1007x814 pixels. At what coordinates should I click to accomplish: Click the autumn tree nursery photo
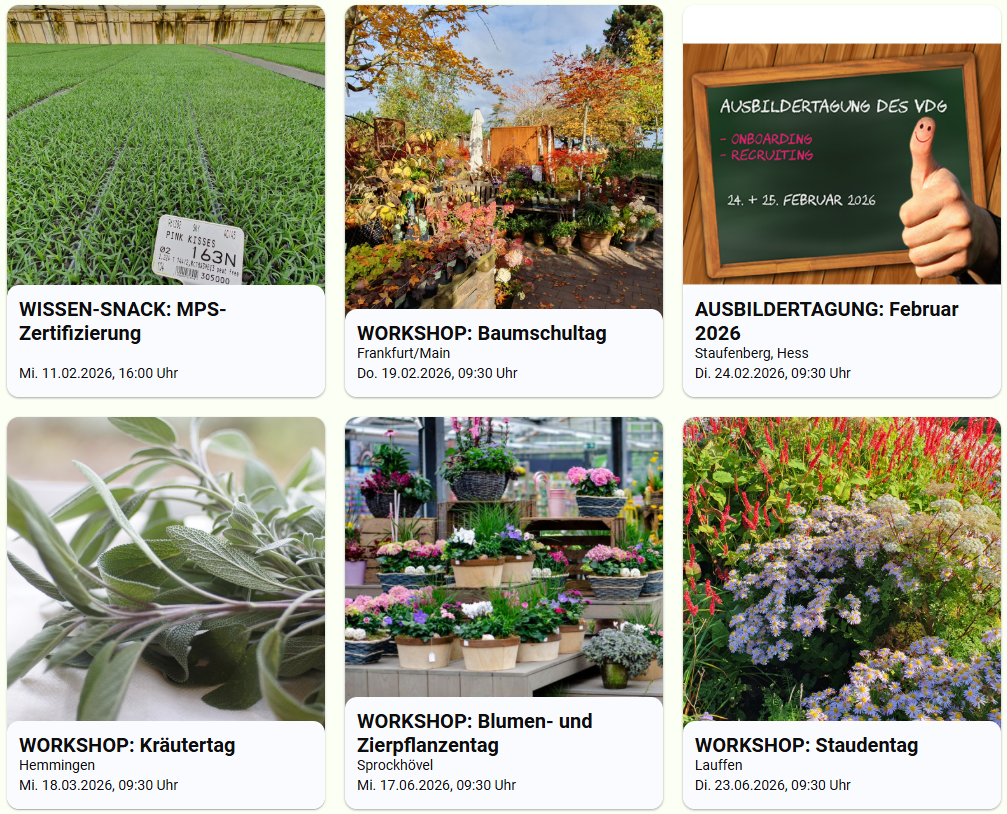tap(504, 157)
